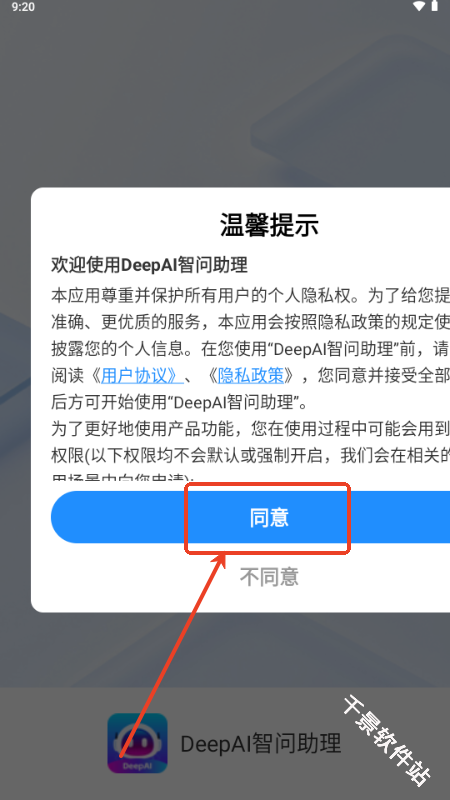The width and height of the screenshot is (450, 800).
Task: Tap the DeepAI智问助理 app name label
Action: pos(261,743)
